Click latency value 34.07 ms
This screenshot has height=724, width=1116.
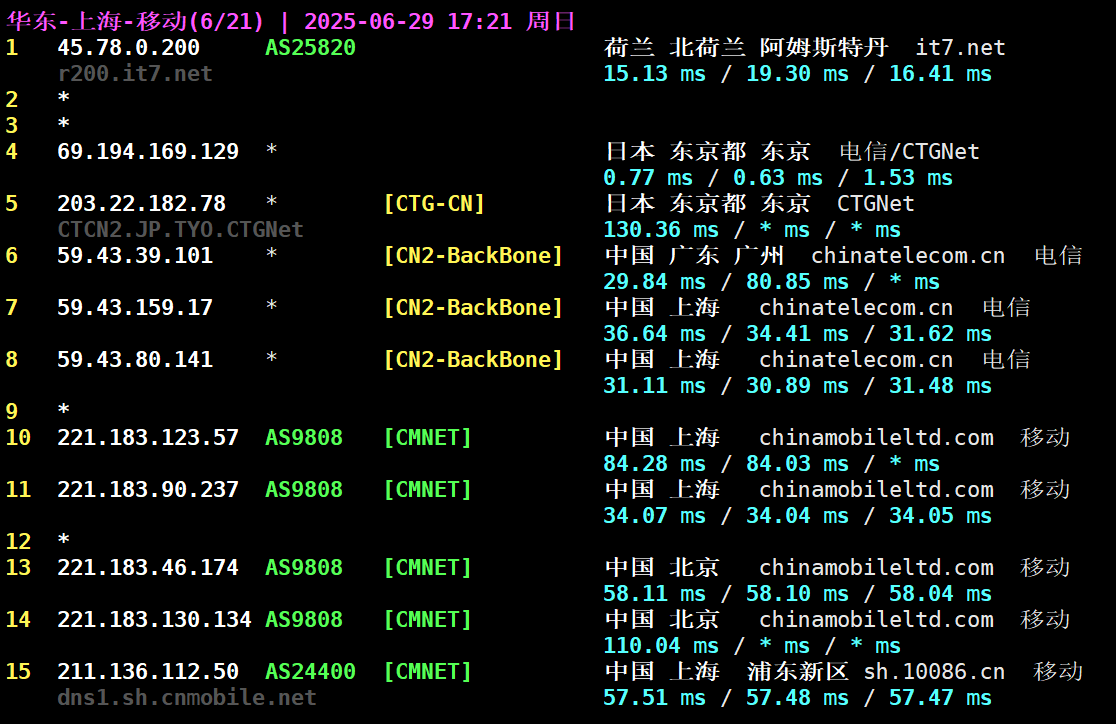(x=655, y=515)
